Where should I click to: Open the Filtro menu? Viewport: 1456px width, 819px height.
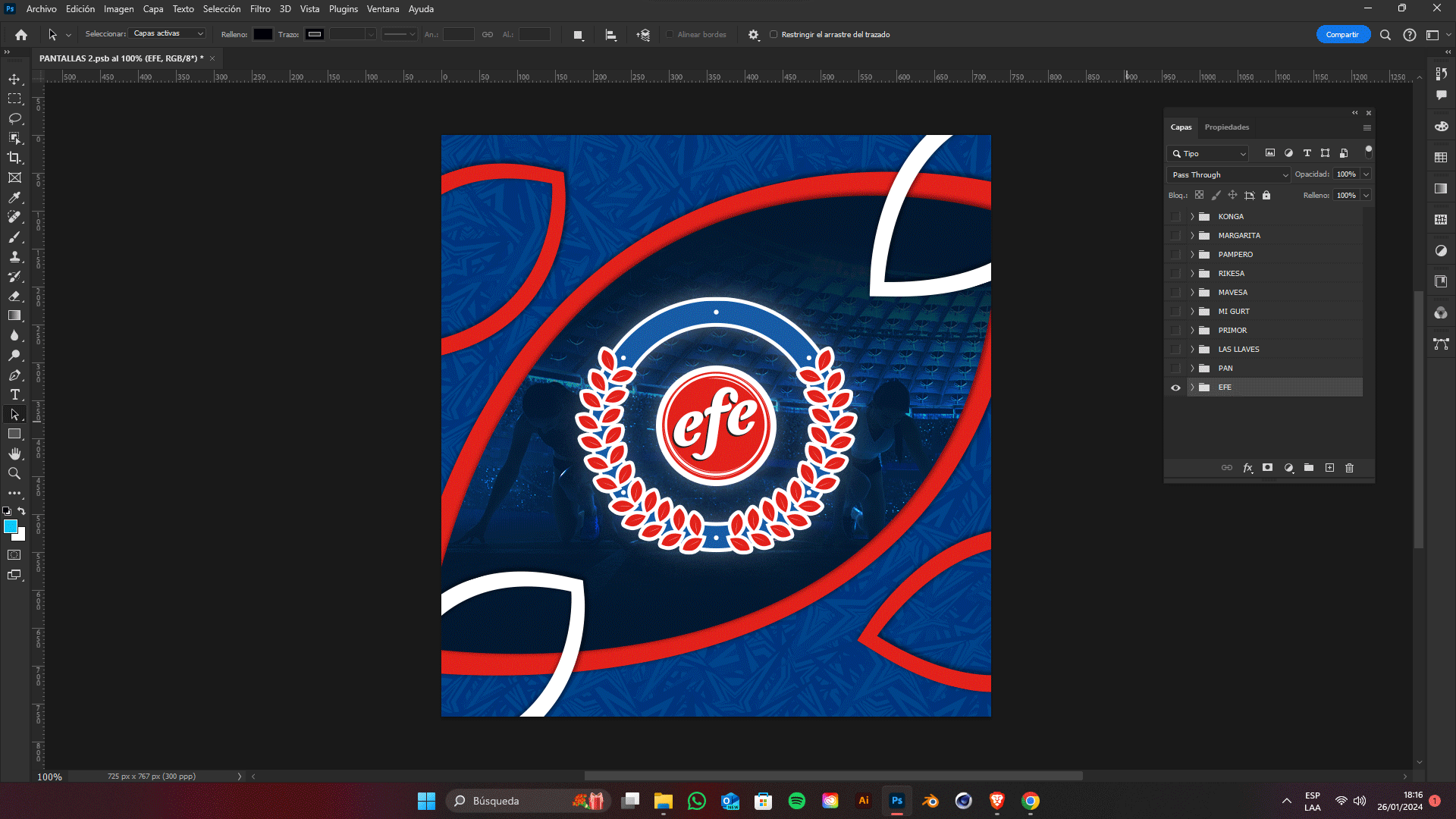coord(260,9)
